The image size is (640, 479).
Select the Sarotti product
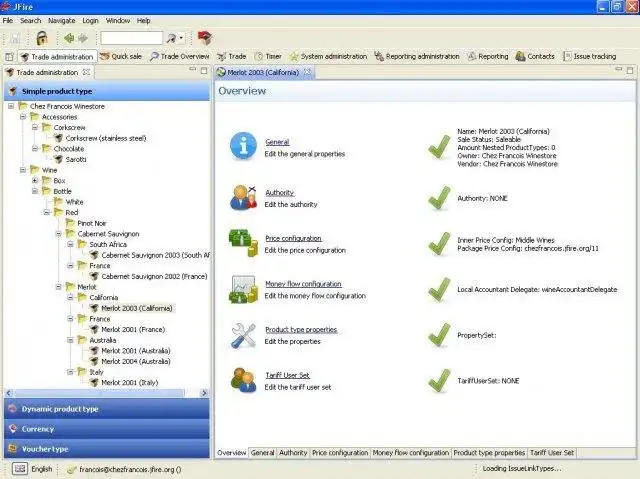(x=76, y=159)
